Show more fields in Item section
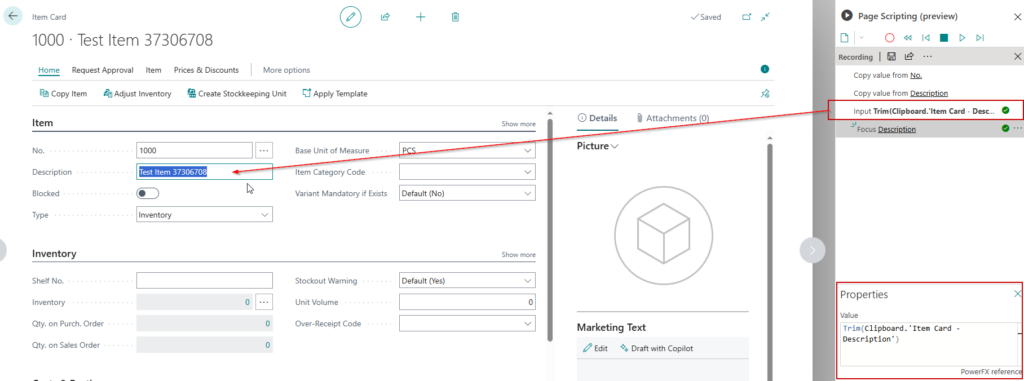Viewport: 1024px width, 381px height. pyautogui.click(x=519, y=124)
